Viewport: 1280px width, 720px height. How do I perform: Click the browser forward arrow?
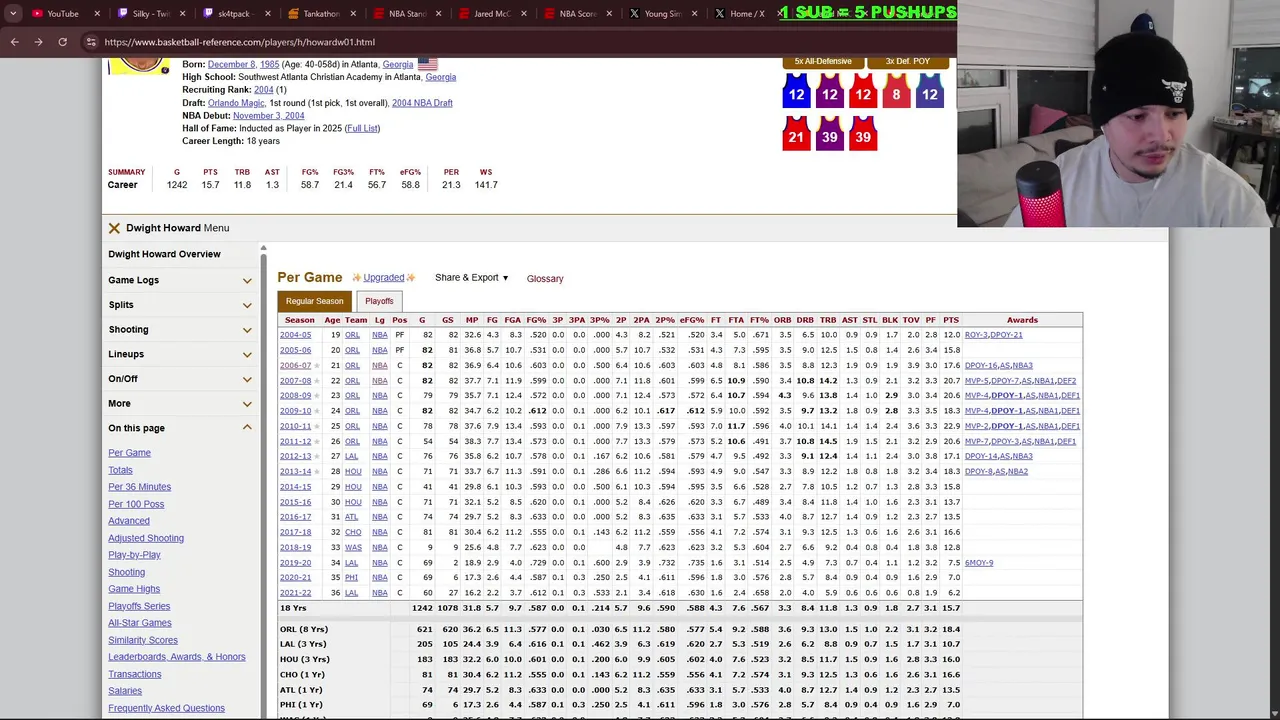click(x=38, y=42)
